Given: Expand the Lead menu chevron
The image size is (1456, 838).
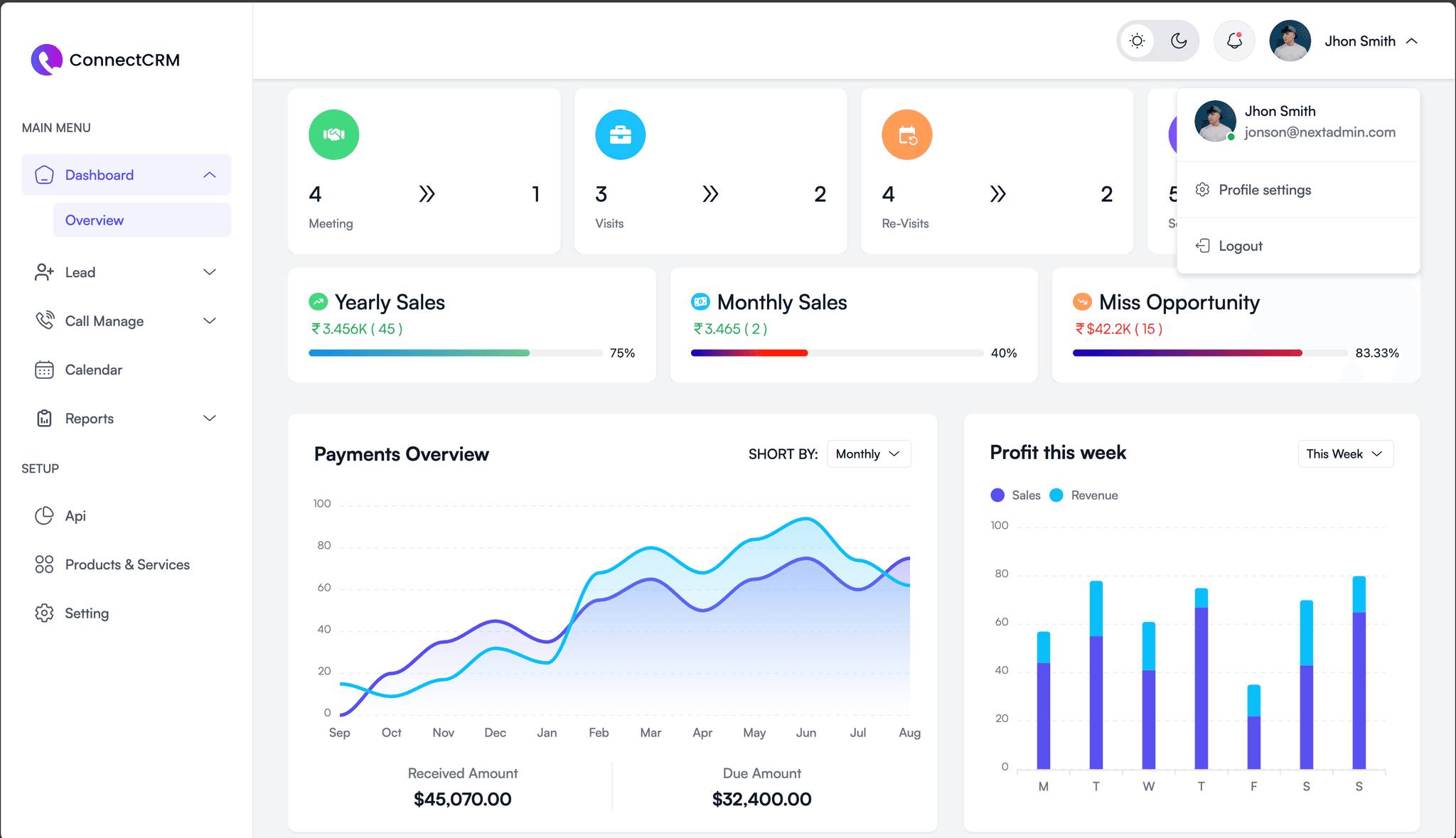Looking at the screenshot, I should [209, 272].
